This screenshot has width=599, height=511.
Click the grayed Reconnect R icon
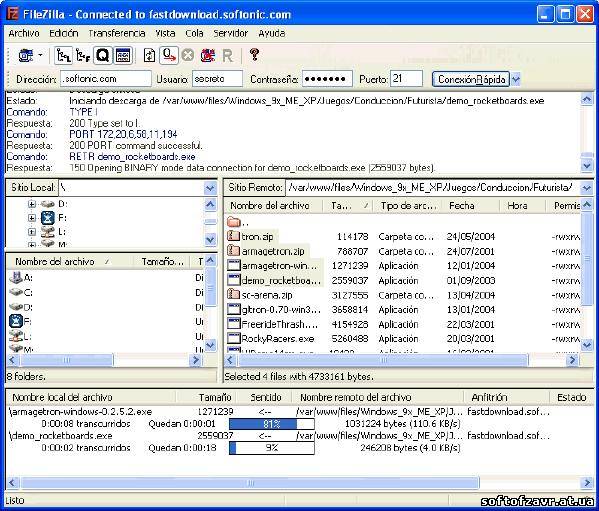click(227, 56)
